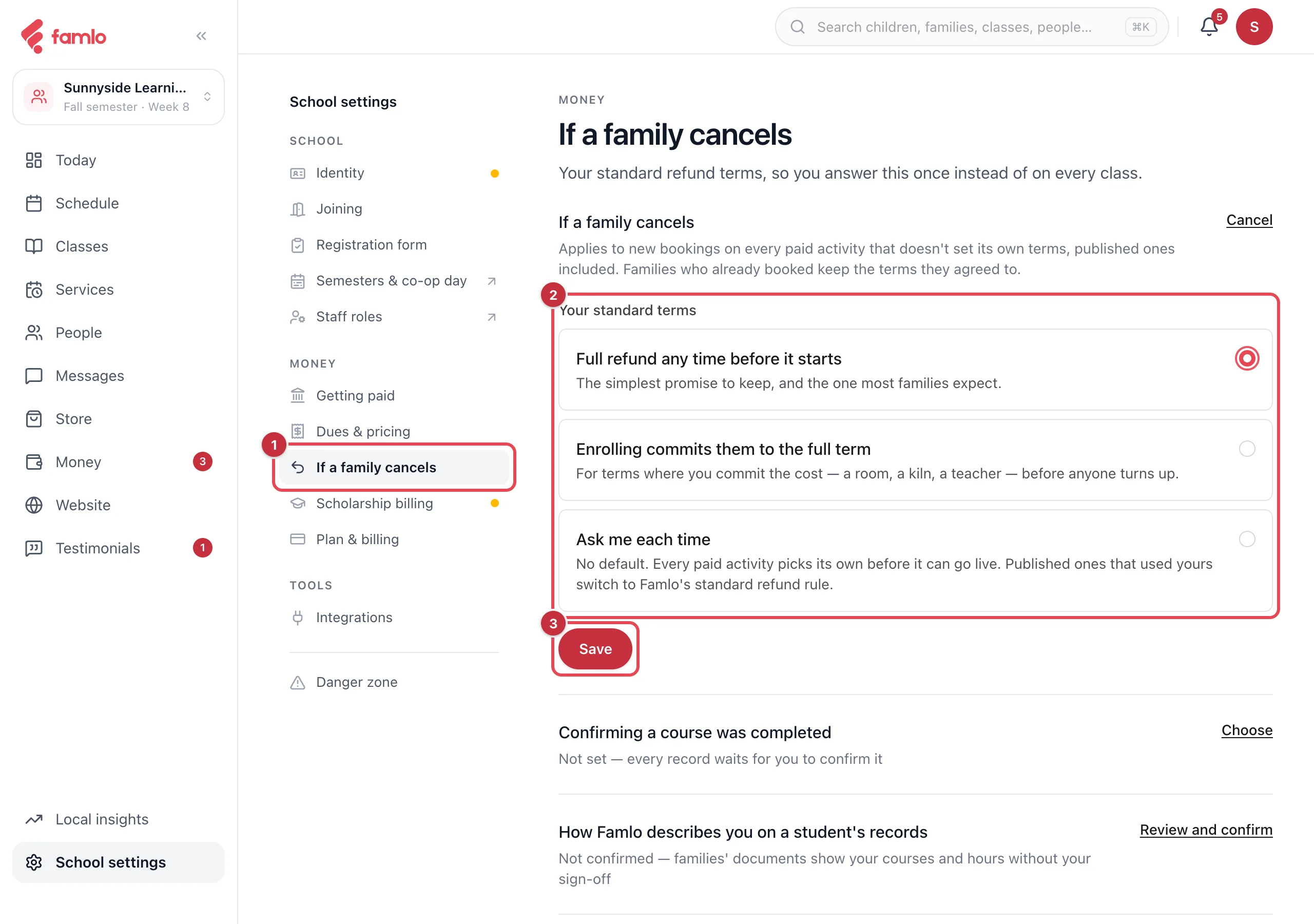The width and height of the screenshot is (1314, 924).
Task: Open Identity settings
Action: [394, 173]
